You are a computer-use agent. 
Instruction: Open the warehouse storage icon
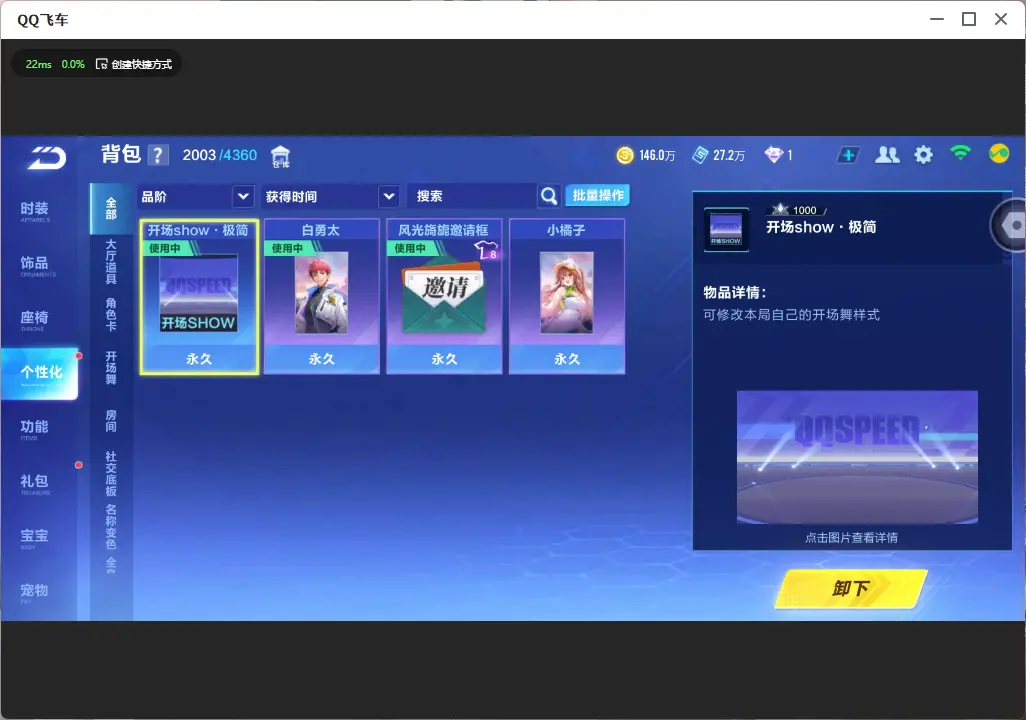[x=280, y=156]
